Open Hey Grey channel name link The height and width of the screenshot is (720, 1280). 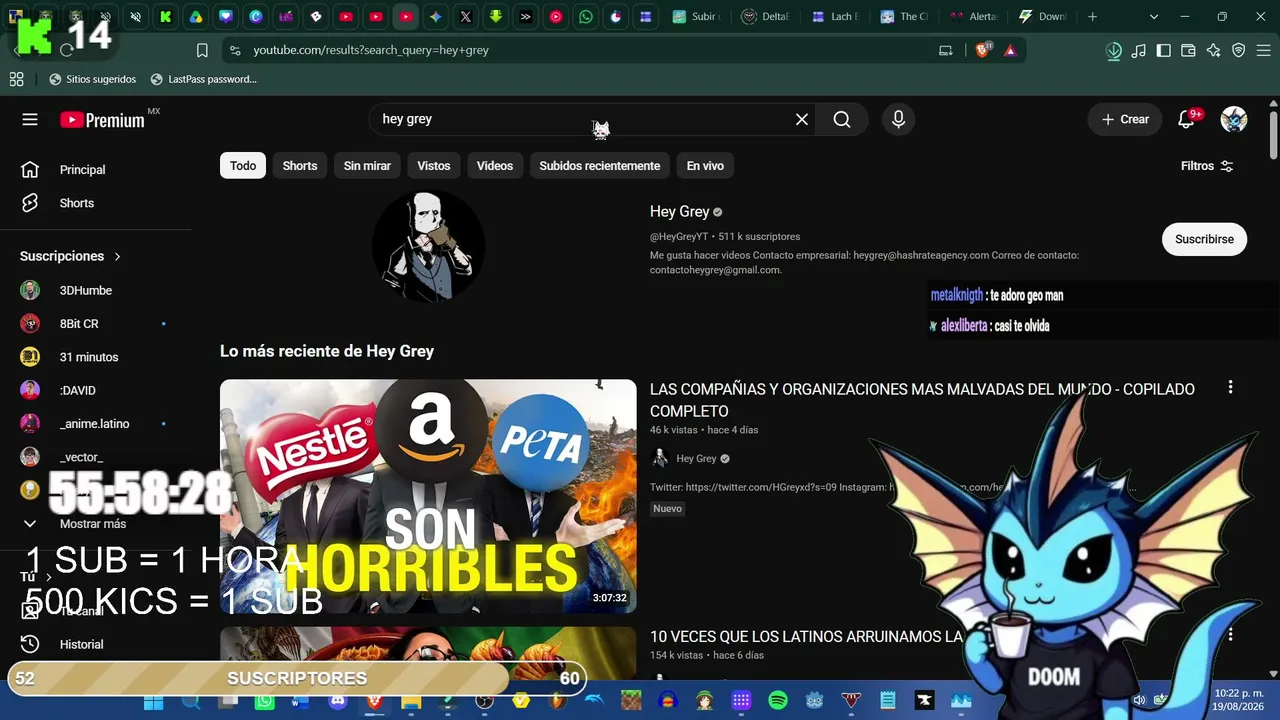pos(680,212)
